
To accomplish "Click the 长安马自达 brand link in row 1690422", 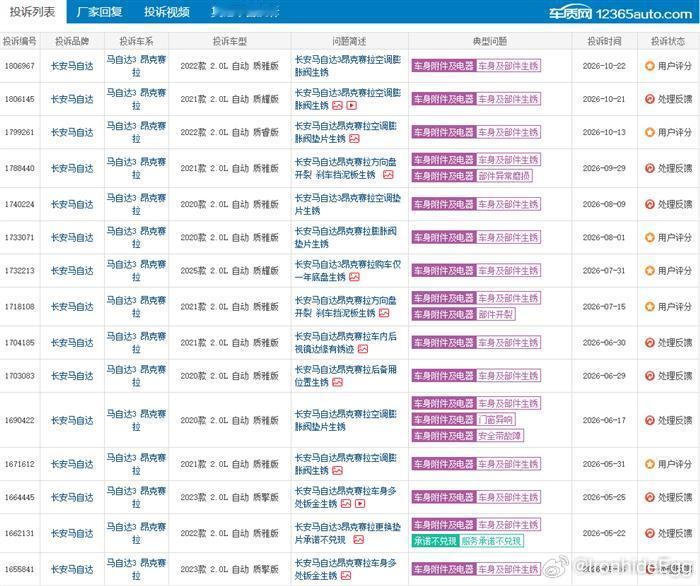I will (72, 420).
